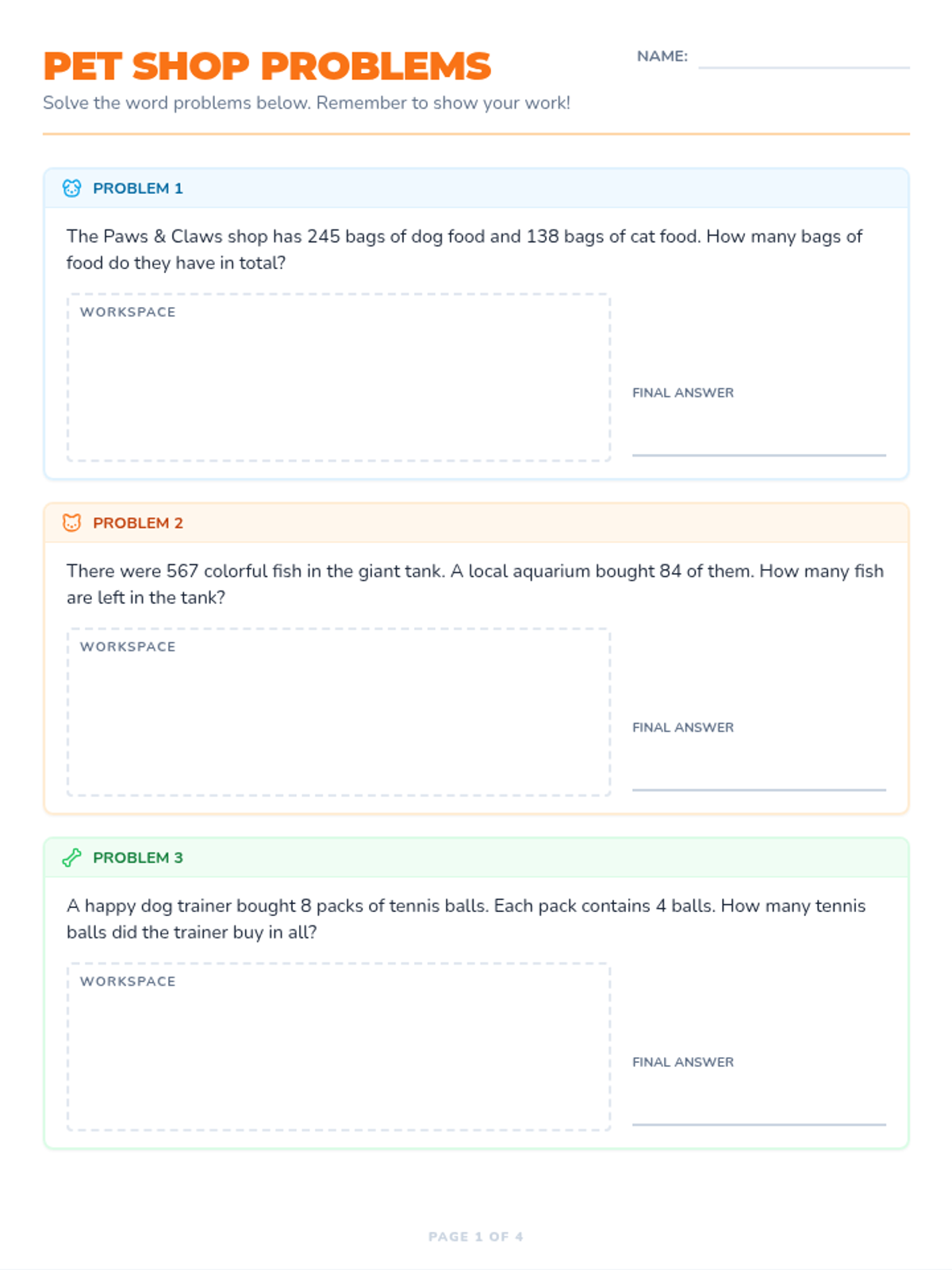Select the Pet Shop Problems title

pos(267,67)
